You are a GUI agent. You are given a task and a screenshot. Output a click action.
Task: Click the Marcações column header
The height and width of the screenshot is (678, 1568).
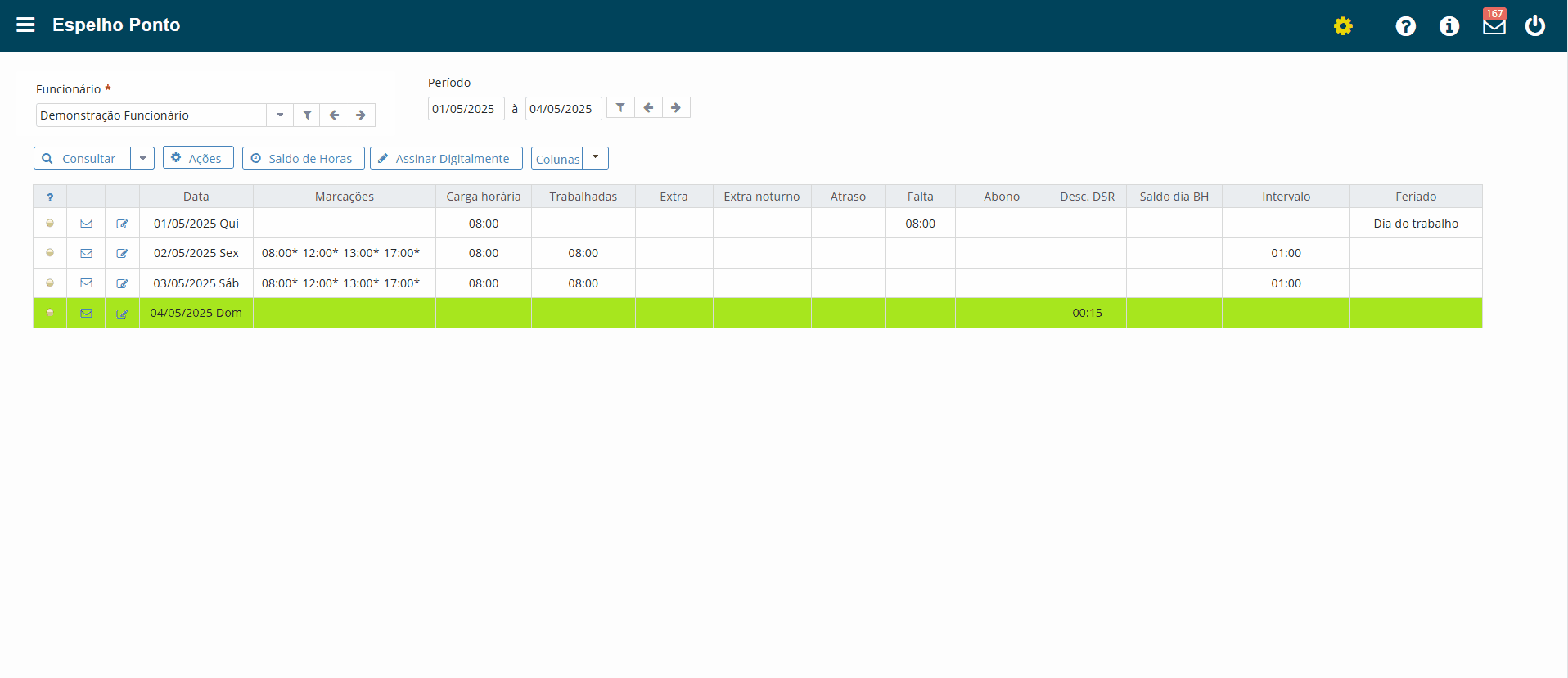pyautogui.click(x=345, y=197)
